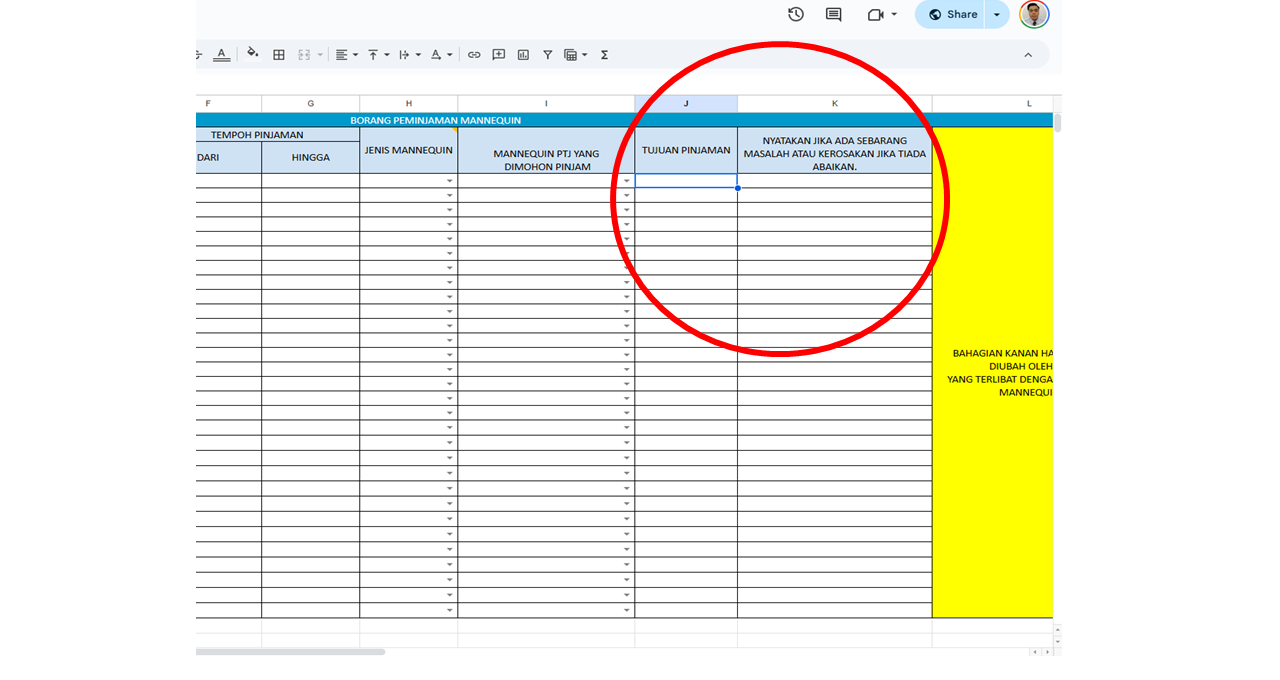Click the insert comment icon

tap(499, 55)
